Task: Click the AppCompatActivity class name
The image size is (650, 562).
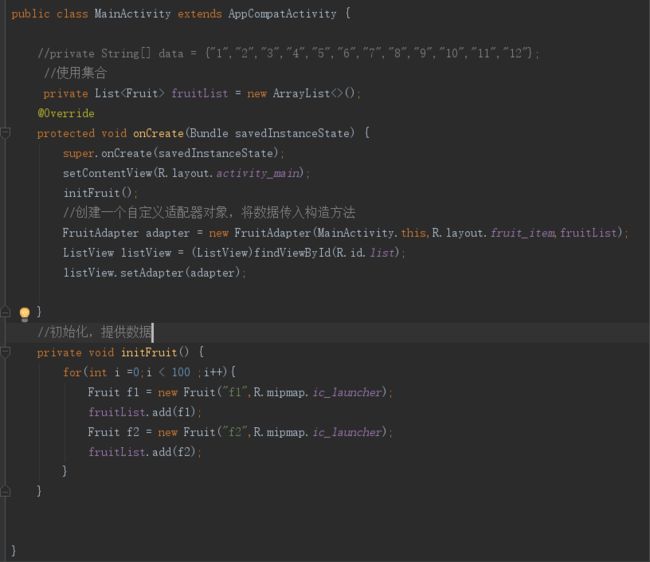Action: point(282,14)
